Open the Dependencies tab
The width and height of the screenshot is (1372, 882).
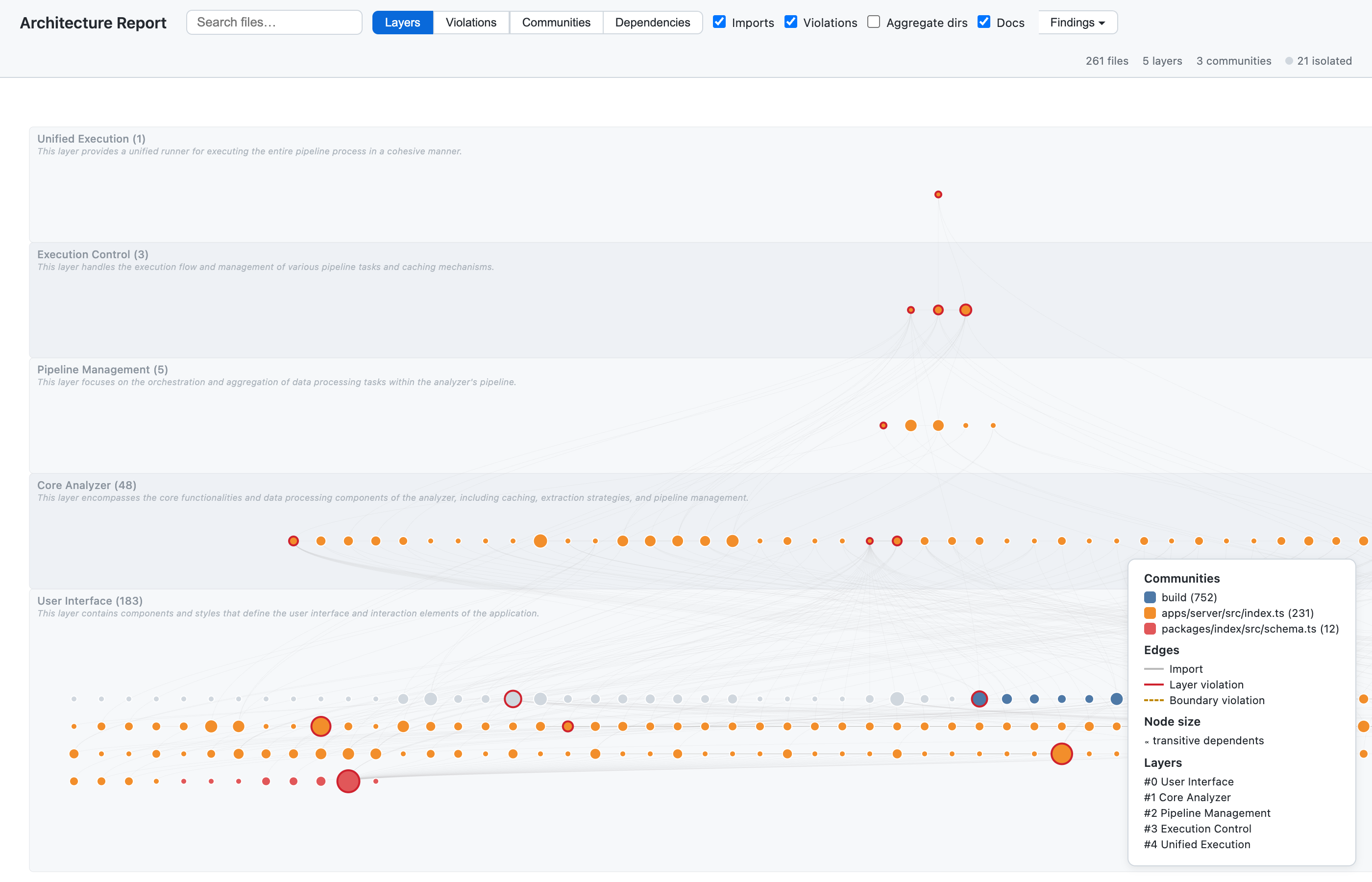[652, 23]
